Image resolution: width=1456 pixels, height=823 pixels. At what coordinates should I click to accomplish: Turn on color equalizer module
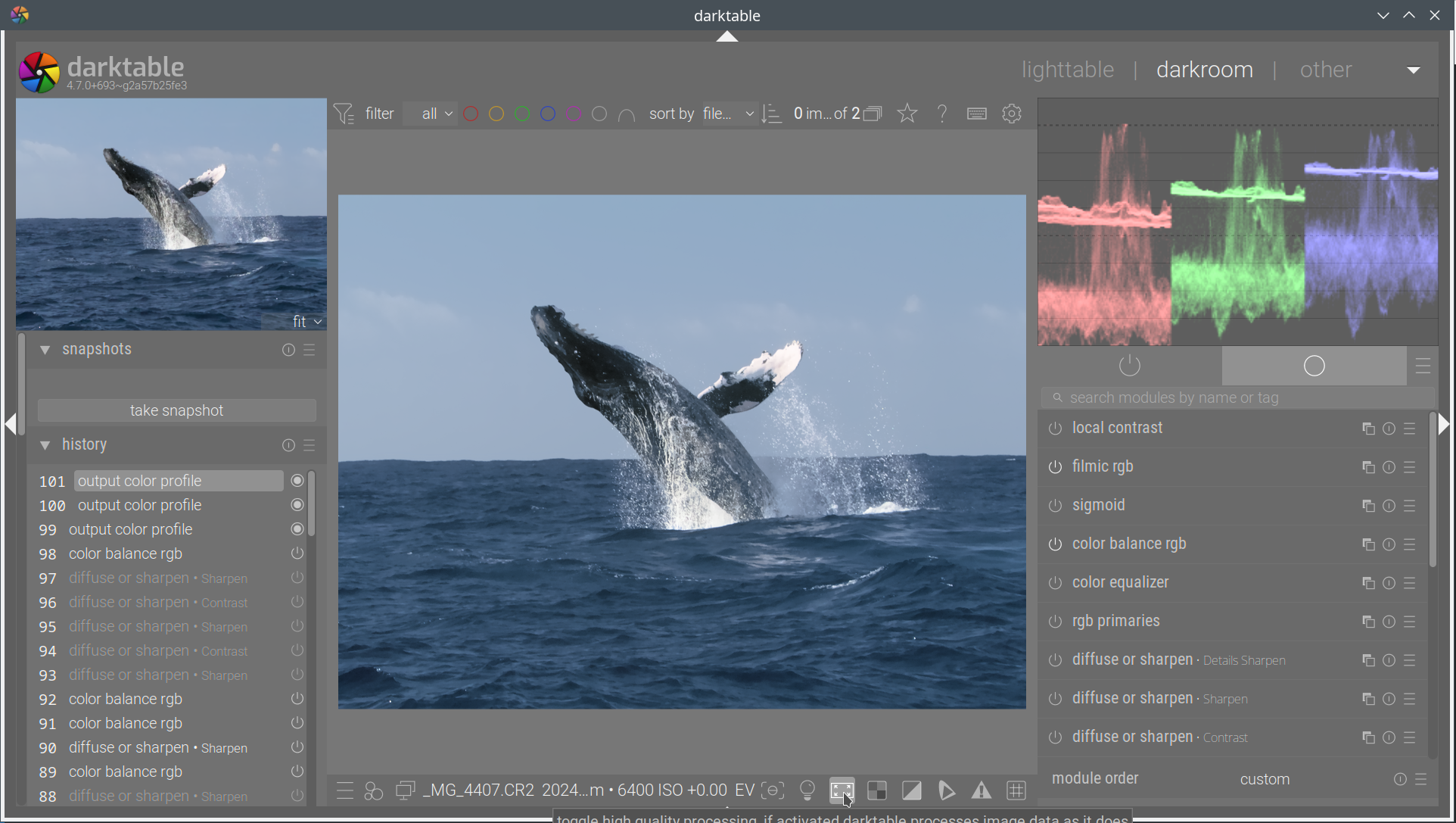click(x=1055, y=583)
